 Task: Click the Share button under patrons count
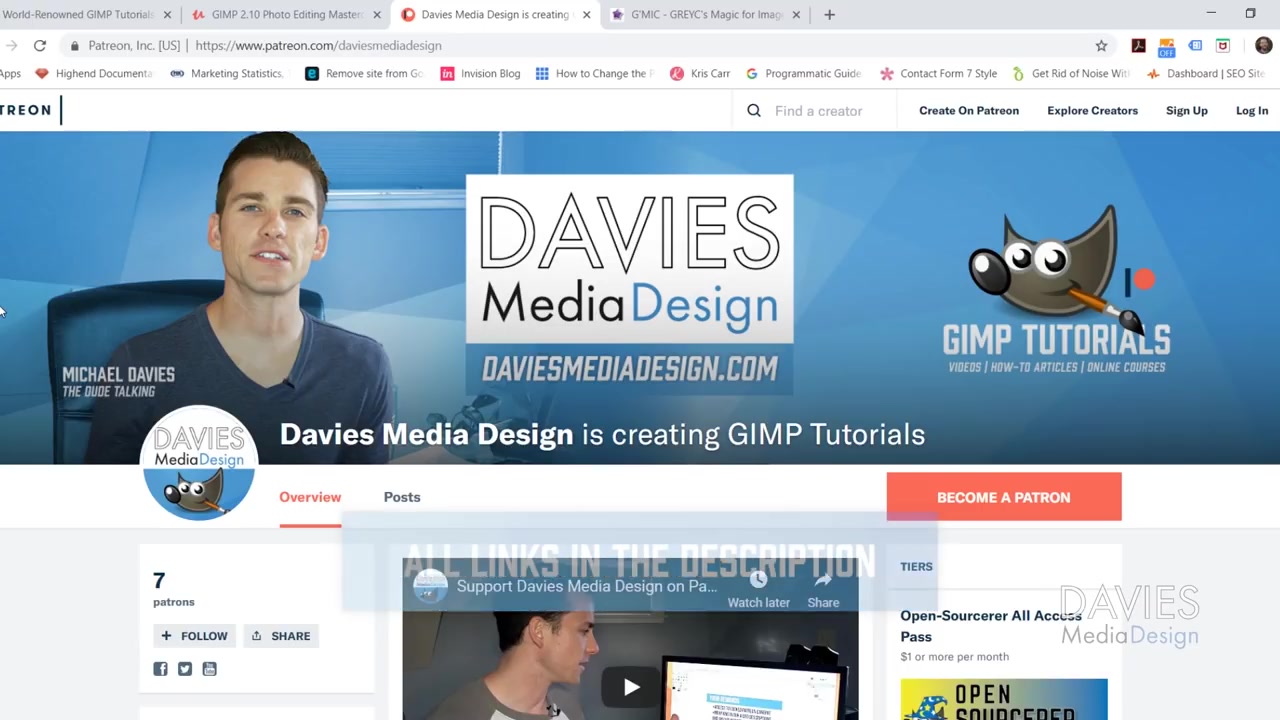coord(281,636)
